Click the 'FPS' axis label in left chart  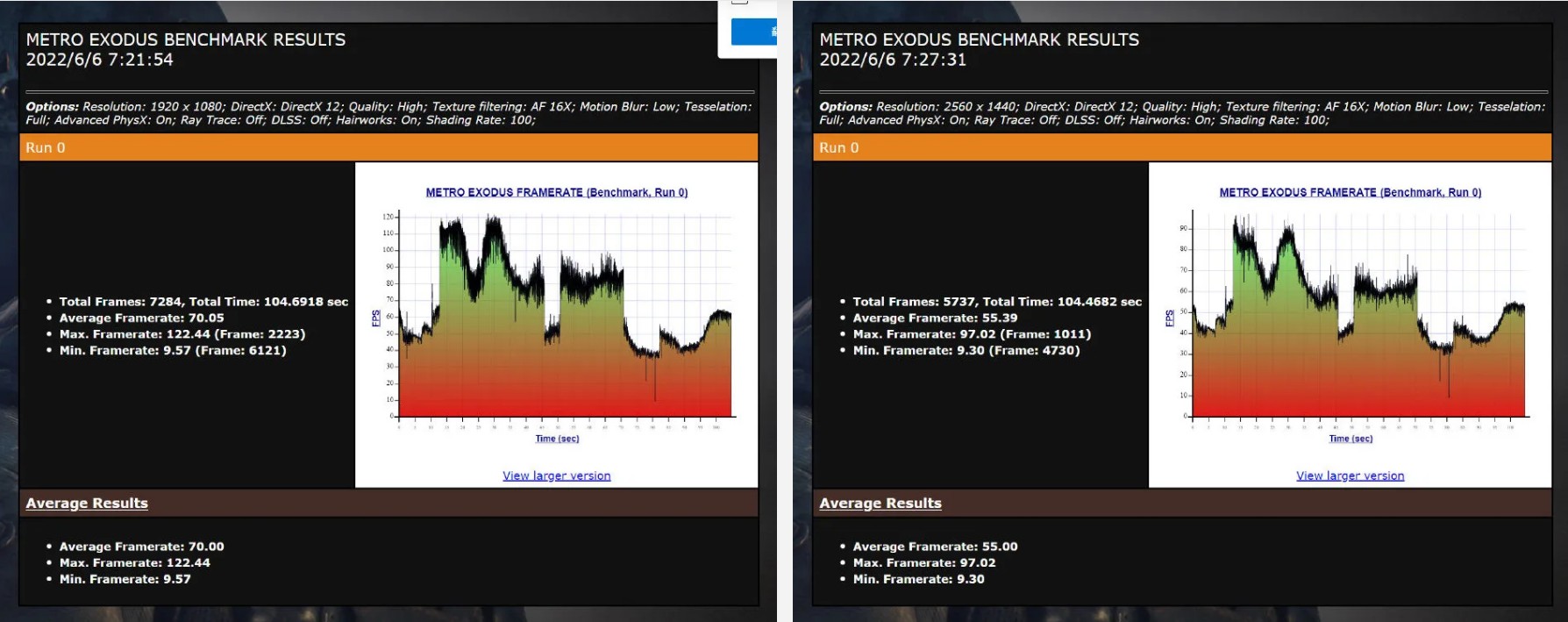(x=376, y=318)
